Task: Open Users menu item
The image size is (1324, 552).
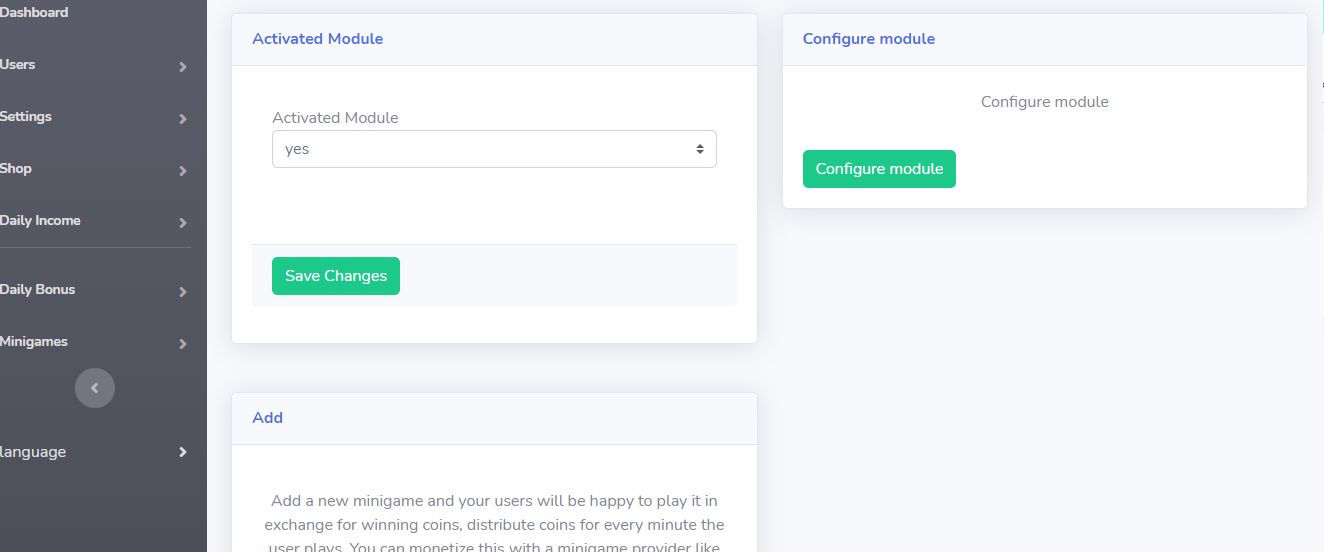Action: pyautogui.click(x=18, y=64)
